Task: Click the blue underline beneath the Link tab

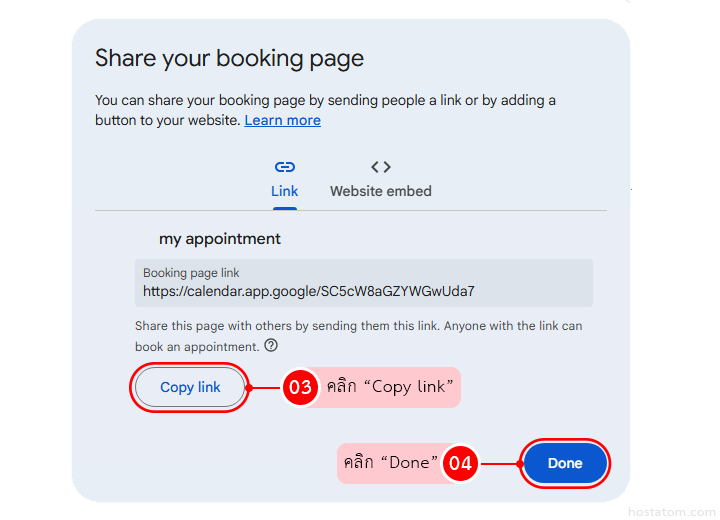Action: click(x=284, y=208)
